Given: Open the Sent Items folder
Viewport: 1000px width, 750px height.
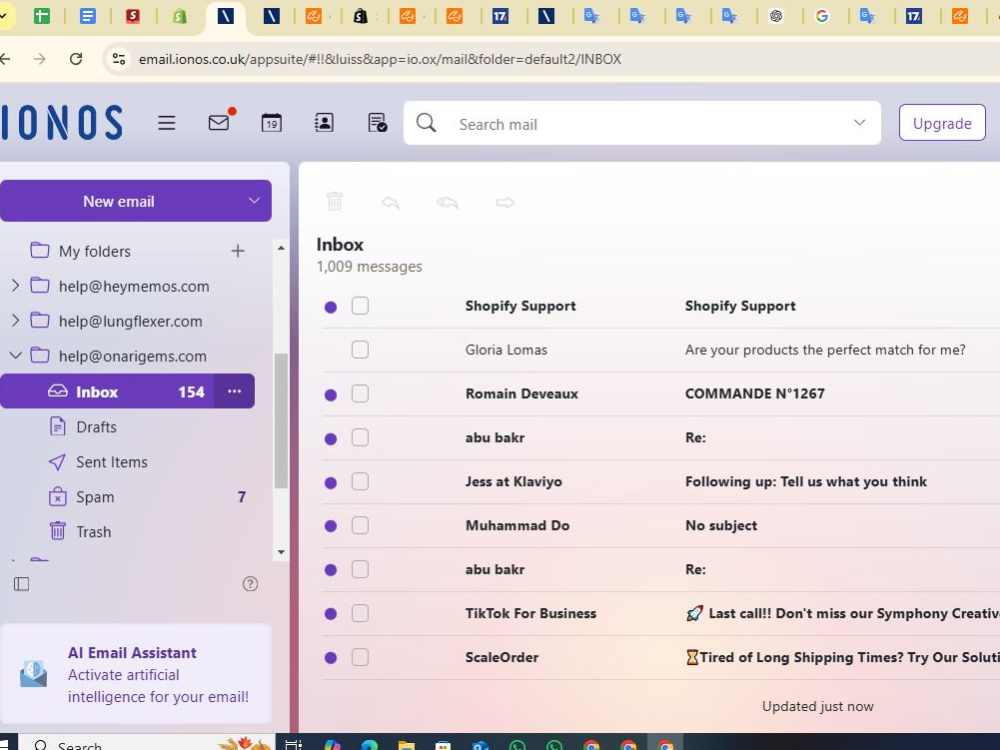Looking at the screenshot, I should coord(112,462).
